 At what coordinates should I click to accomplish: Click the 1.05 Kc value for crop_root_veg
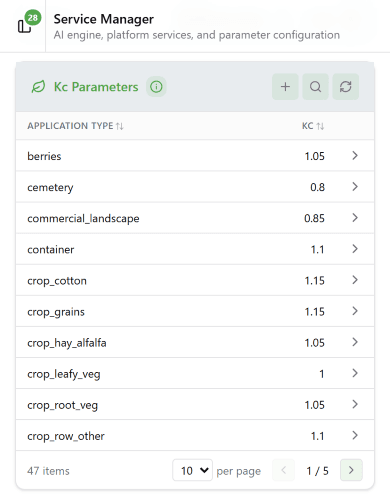pyautogui.click(x=315, y=405)
